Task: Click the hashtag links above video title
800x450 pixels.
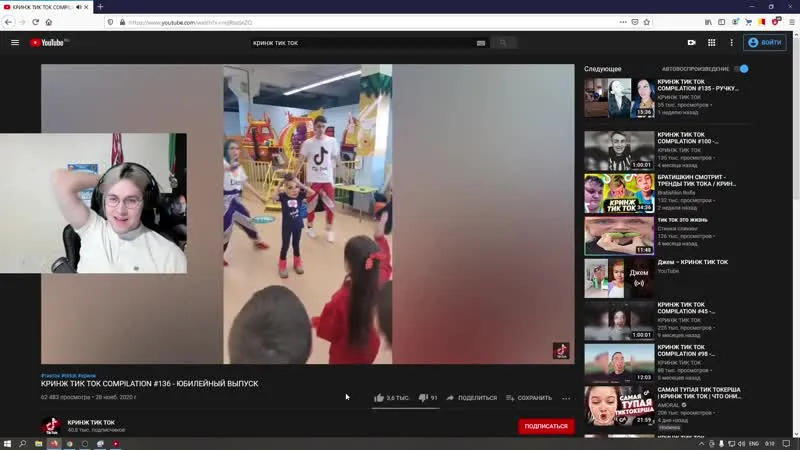Action: [x=68, y=376]
